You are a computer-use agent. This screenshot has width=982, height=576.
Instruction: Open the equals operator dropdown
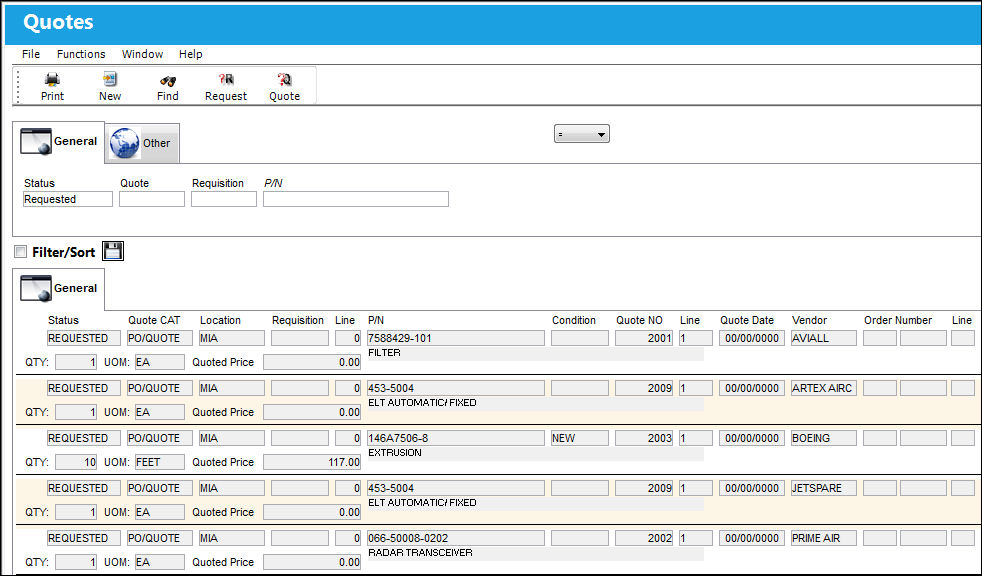[x=581, y=134]
